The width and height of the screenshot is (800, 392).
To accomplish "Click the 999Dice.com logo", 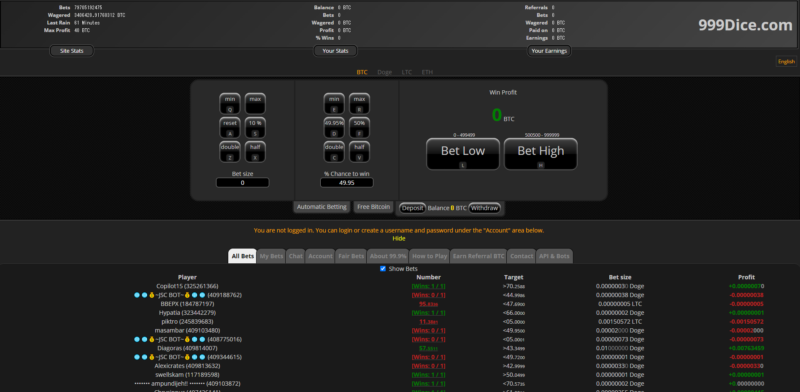I will (745, 26).
